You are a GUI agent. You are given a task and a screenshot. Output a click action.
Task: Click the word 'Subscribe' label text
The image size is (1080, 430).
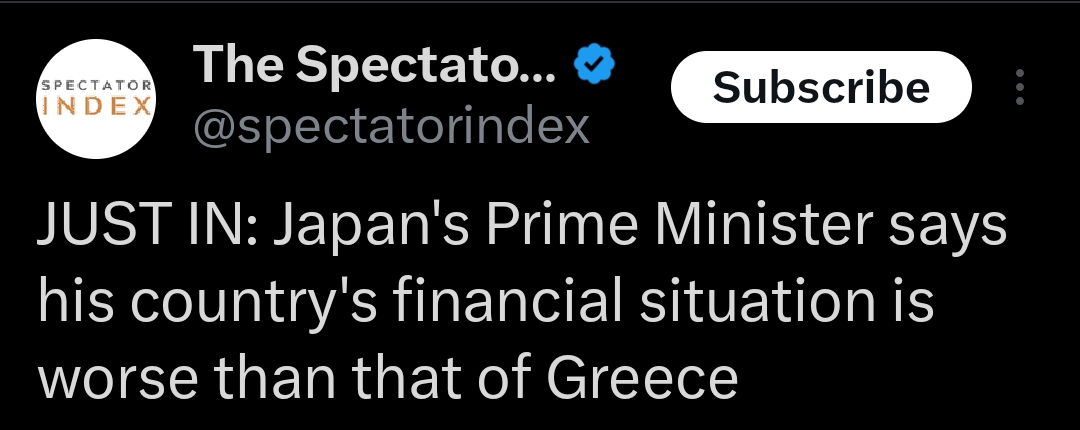tap(821, 88)
